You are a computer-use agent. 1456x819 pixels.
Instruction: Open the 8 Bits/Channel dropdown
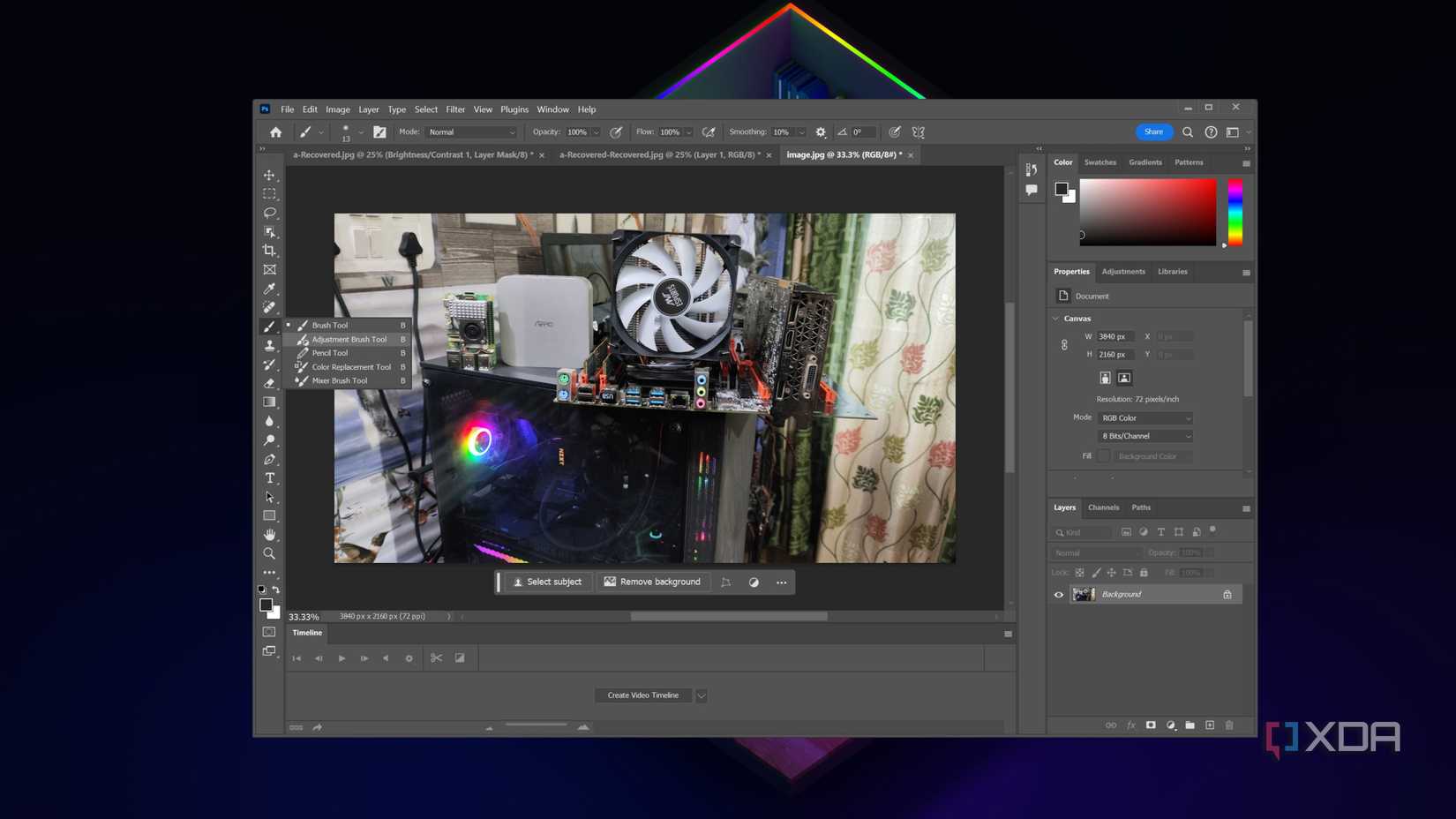[x=1145, y=436]
